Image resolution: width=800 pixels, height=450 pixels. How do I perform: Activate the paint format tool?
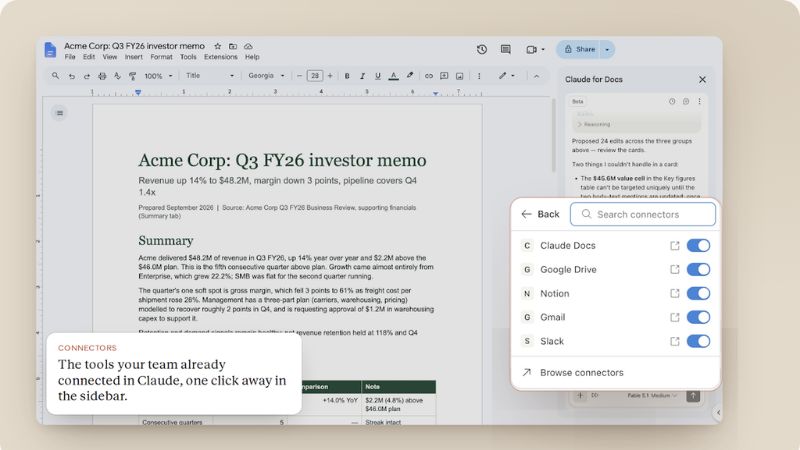[x=133, y=76]
